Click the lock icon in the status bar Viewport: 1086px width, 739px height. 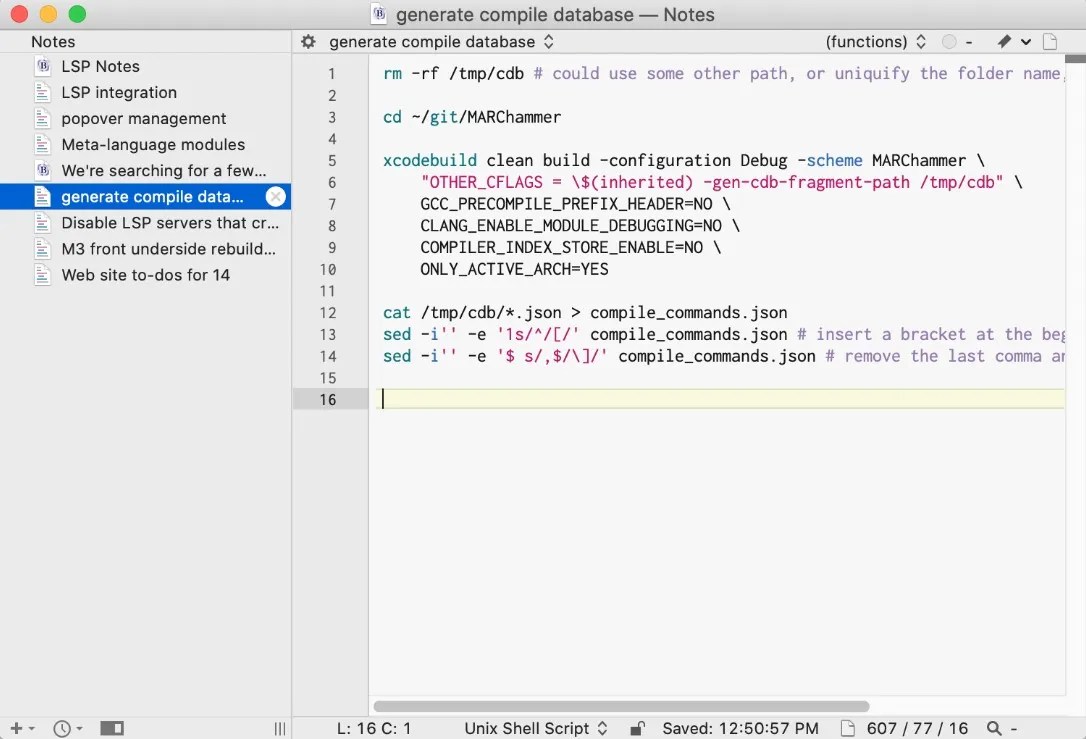(637, 728)
